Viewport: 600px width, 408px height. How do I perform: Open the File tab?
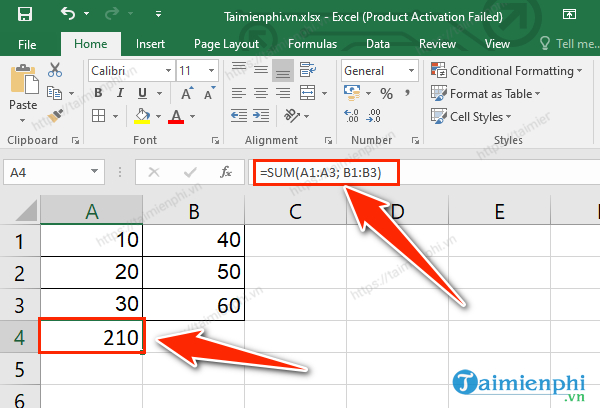(27, 44)
